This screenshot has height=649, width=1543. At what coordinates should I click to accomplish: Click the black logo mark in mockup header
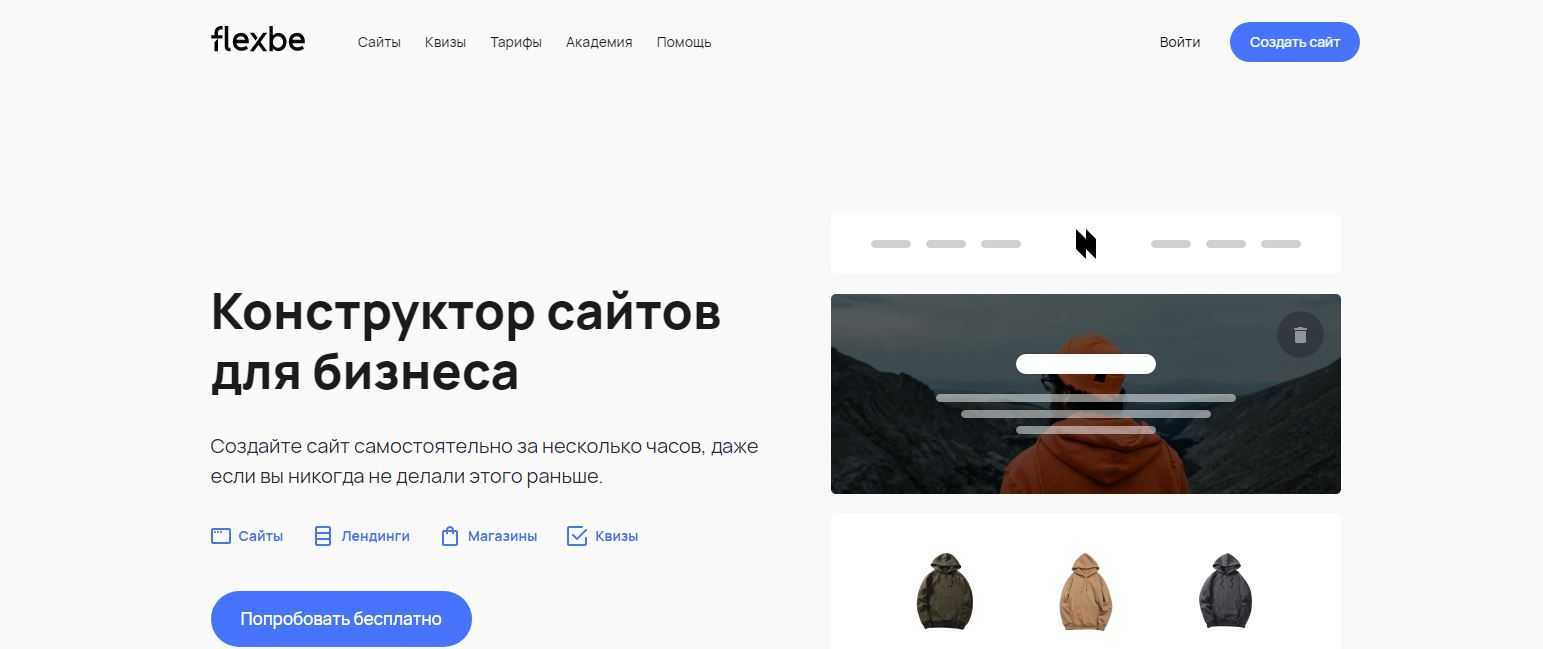click(1086, 243)
